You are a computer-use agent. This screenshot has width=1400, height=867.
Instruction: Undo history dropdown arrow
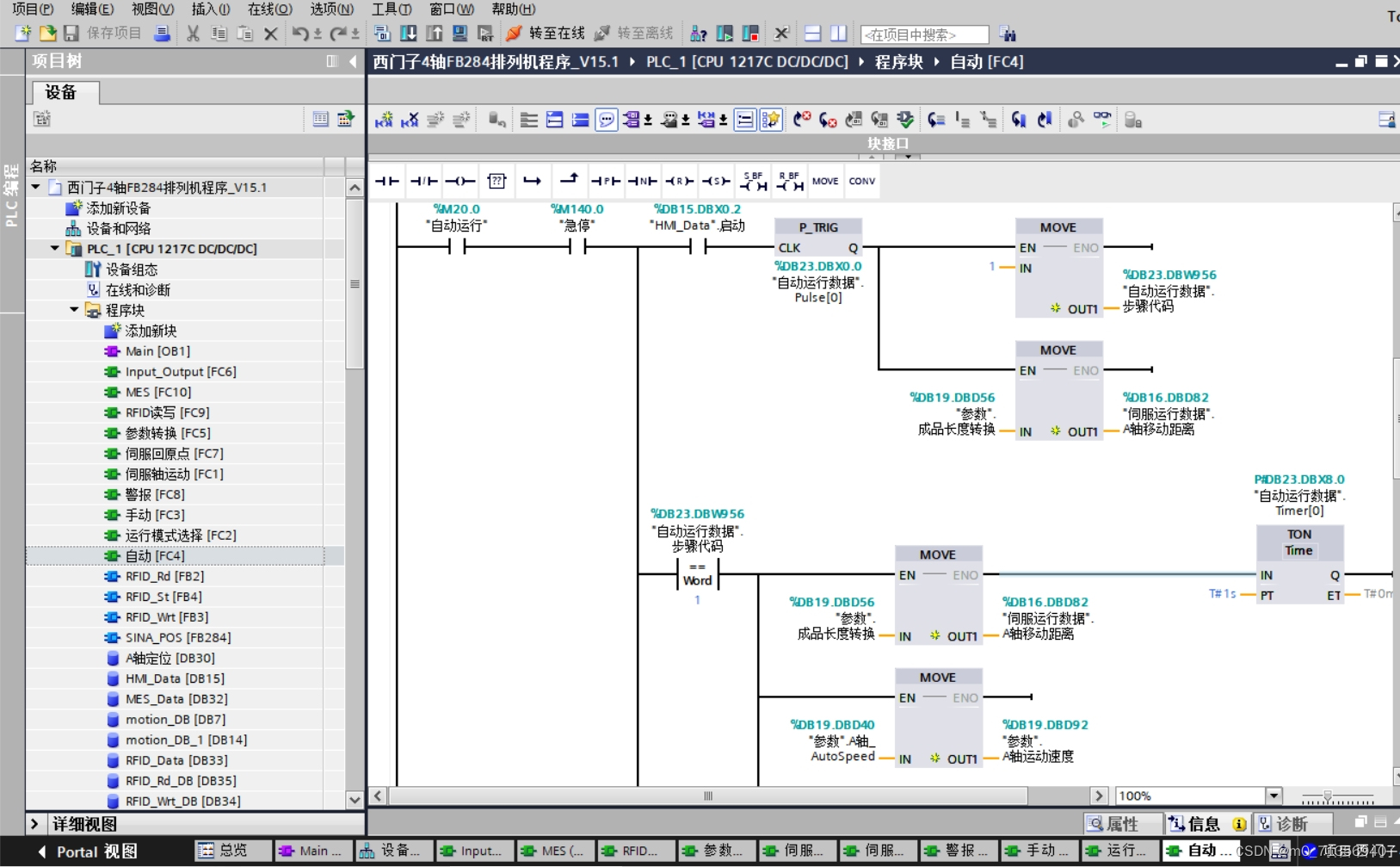(318, 34)
